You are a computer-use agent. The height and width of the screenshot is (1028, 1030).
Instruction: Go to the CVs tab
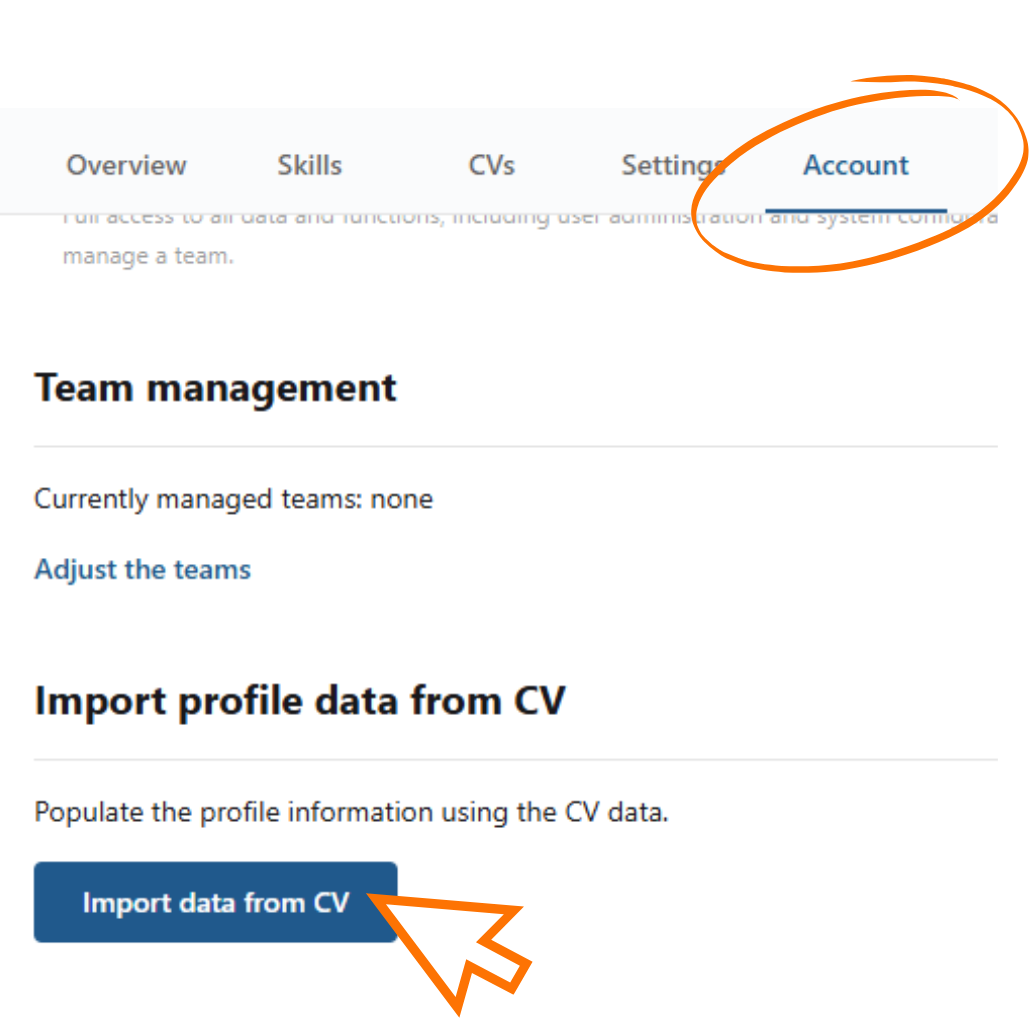pyautogui.click(x=491, y=165)
